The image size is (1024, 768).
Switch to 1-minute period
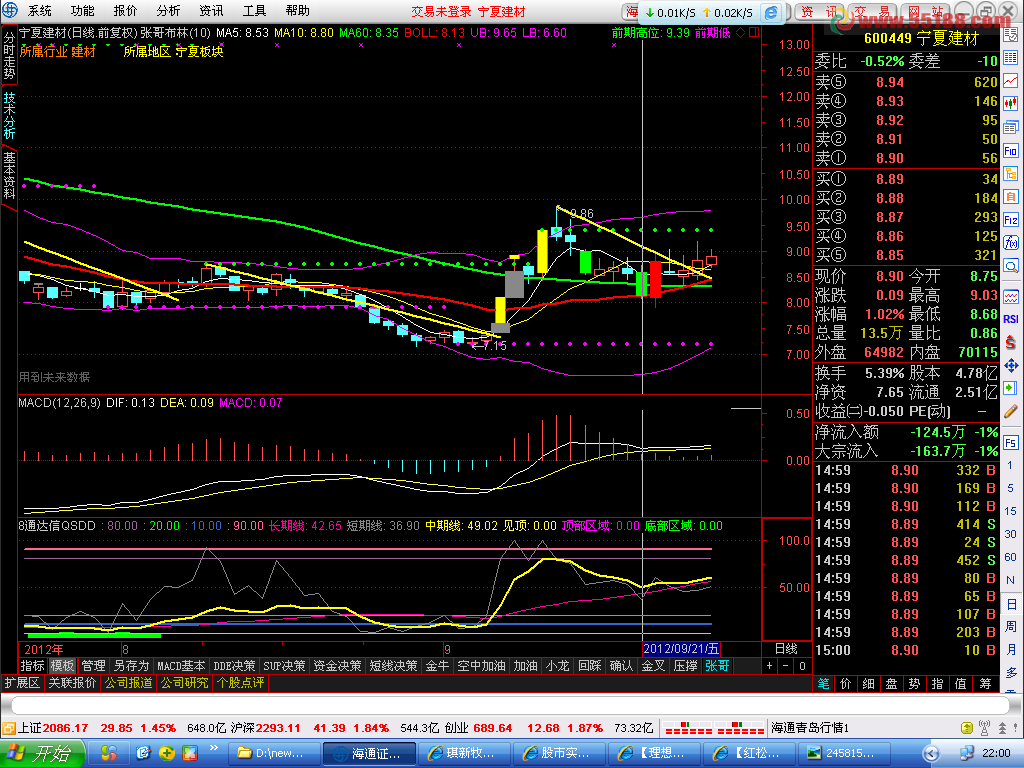pos(1010,465)
